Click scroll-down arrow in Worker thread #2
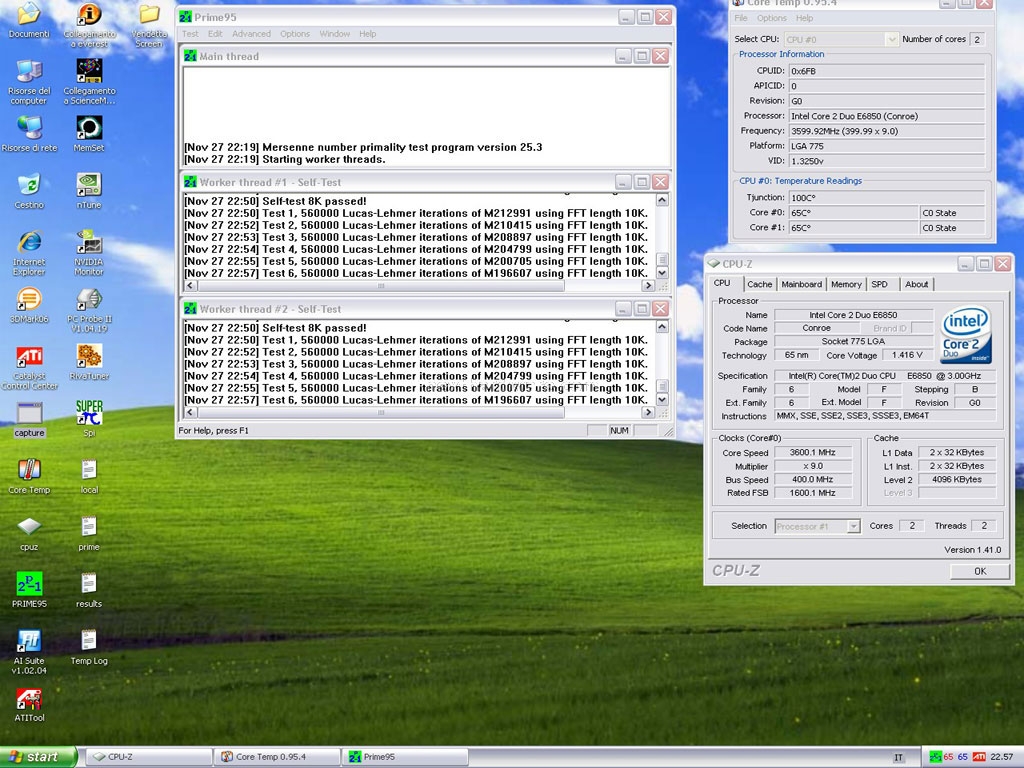 tap(662, 400)
